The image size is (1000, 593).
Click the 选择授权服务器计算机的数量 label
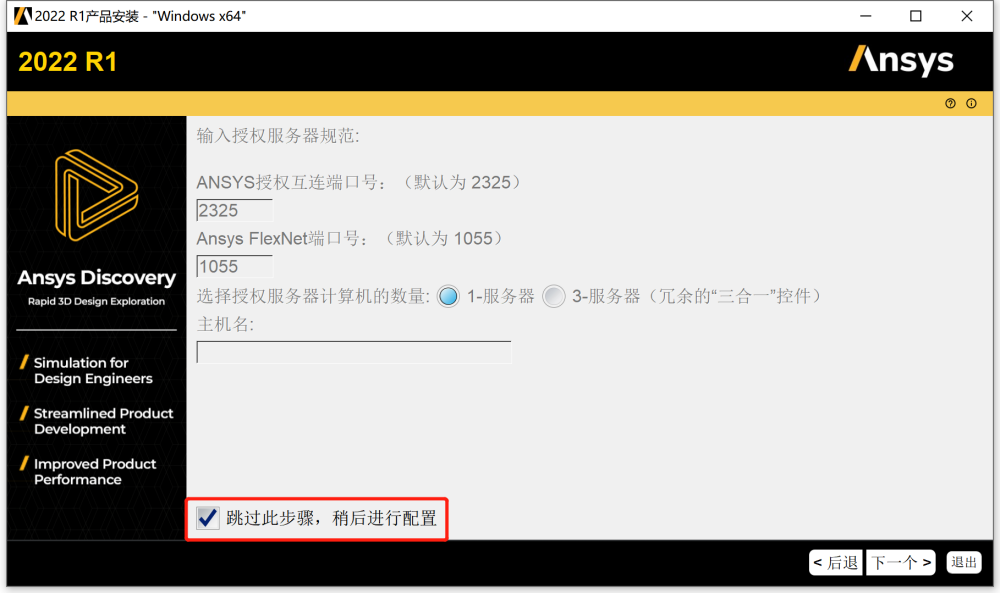313,296
